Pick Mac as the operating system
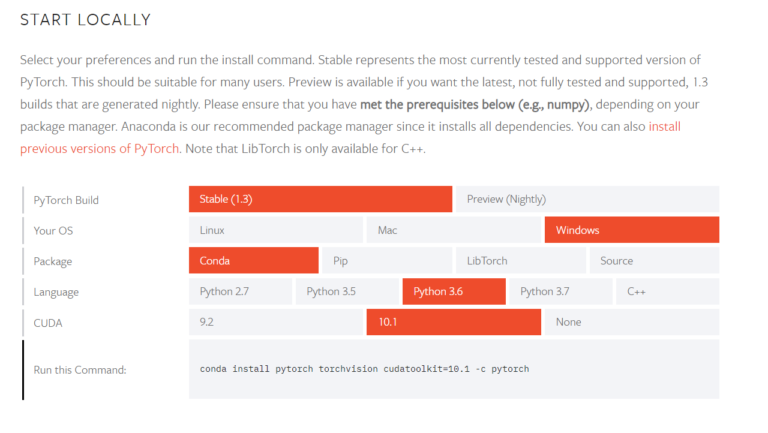 pos(454,230)
